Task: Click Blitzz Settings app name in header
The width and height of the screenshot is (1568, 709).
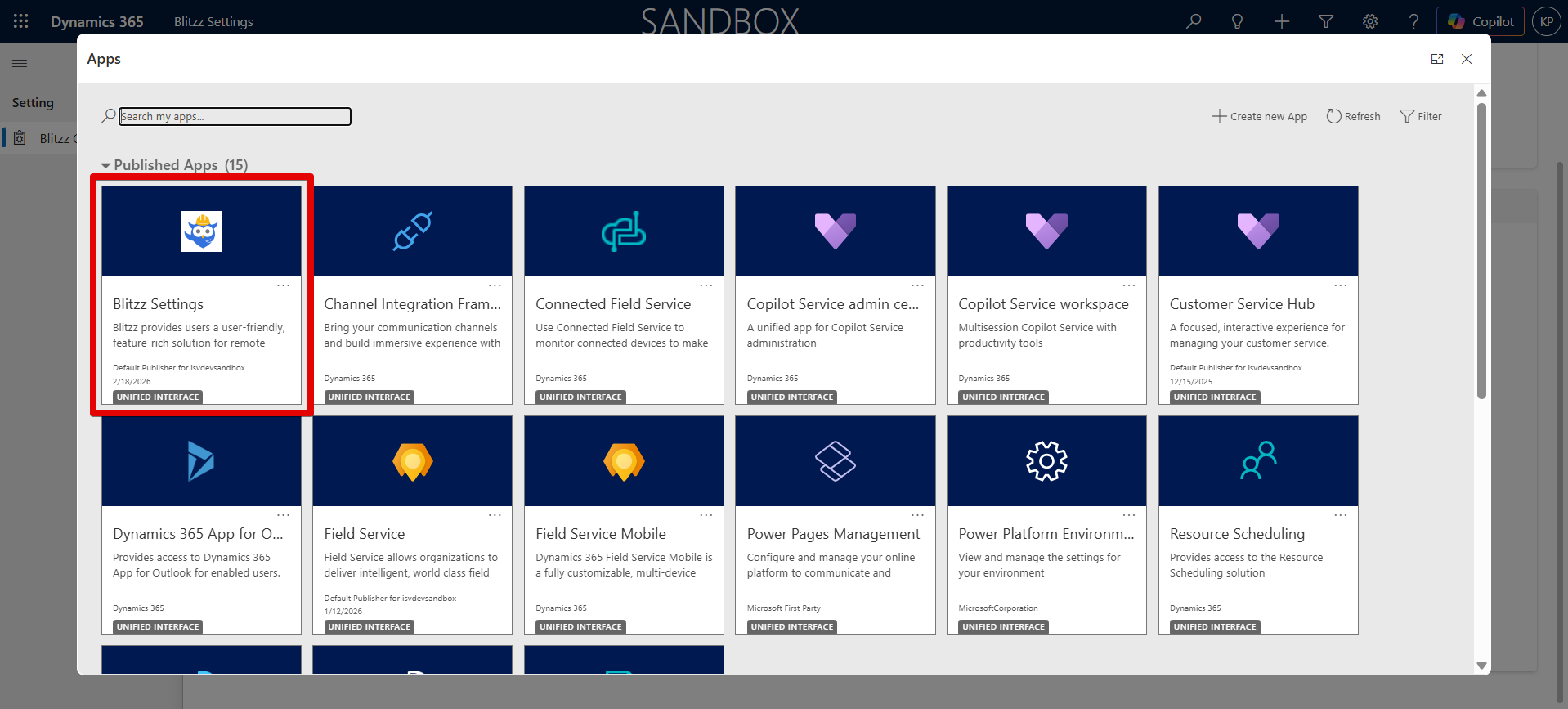Action: (213, 21)
